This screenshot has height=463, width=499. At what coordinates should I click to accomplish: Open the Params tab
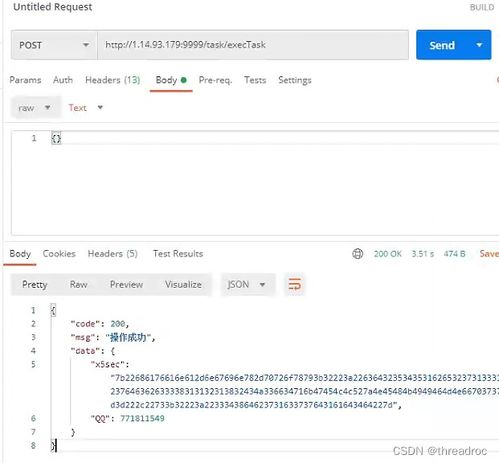click(x=25, y=80)
